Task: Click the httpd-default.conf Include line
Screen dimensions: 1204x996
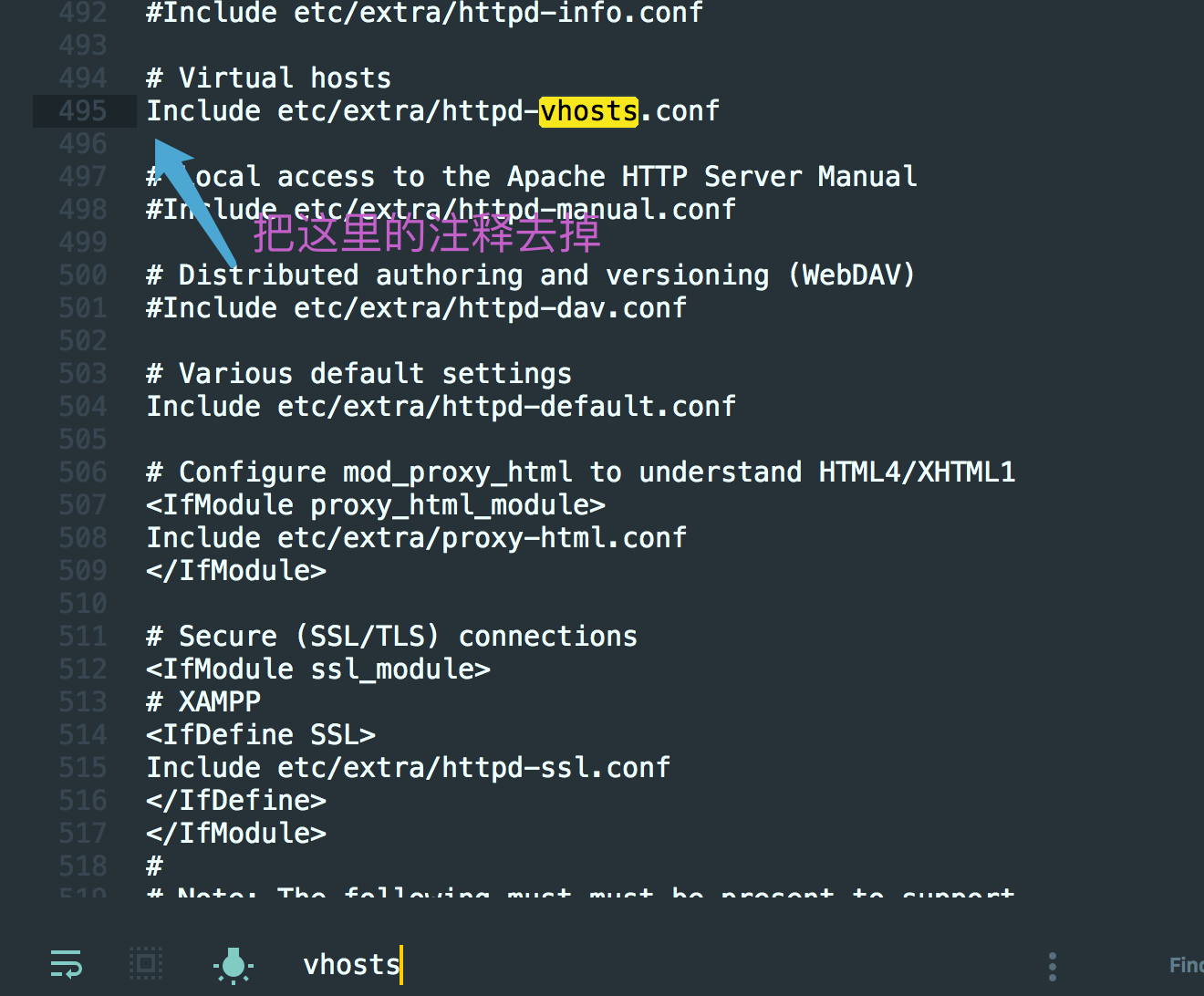Action: tap(441, 407)
